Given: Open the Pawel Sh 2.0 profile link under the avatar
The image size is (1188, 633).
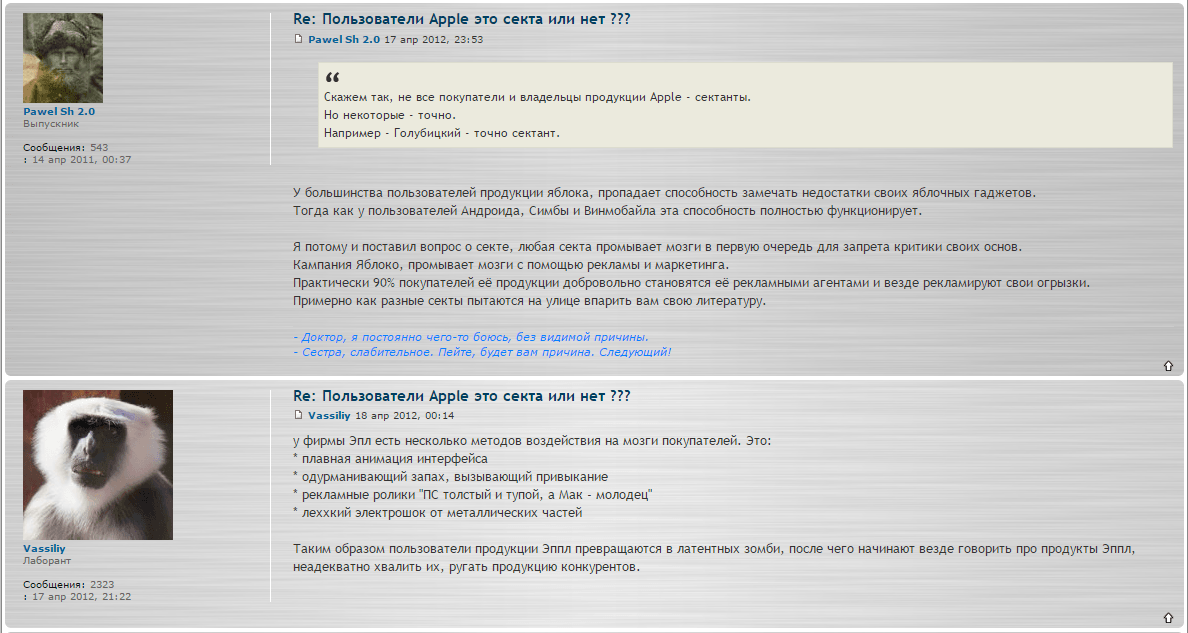Looking at the screenshot, I should [59, 112].
